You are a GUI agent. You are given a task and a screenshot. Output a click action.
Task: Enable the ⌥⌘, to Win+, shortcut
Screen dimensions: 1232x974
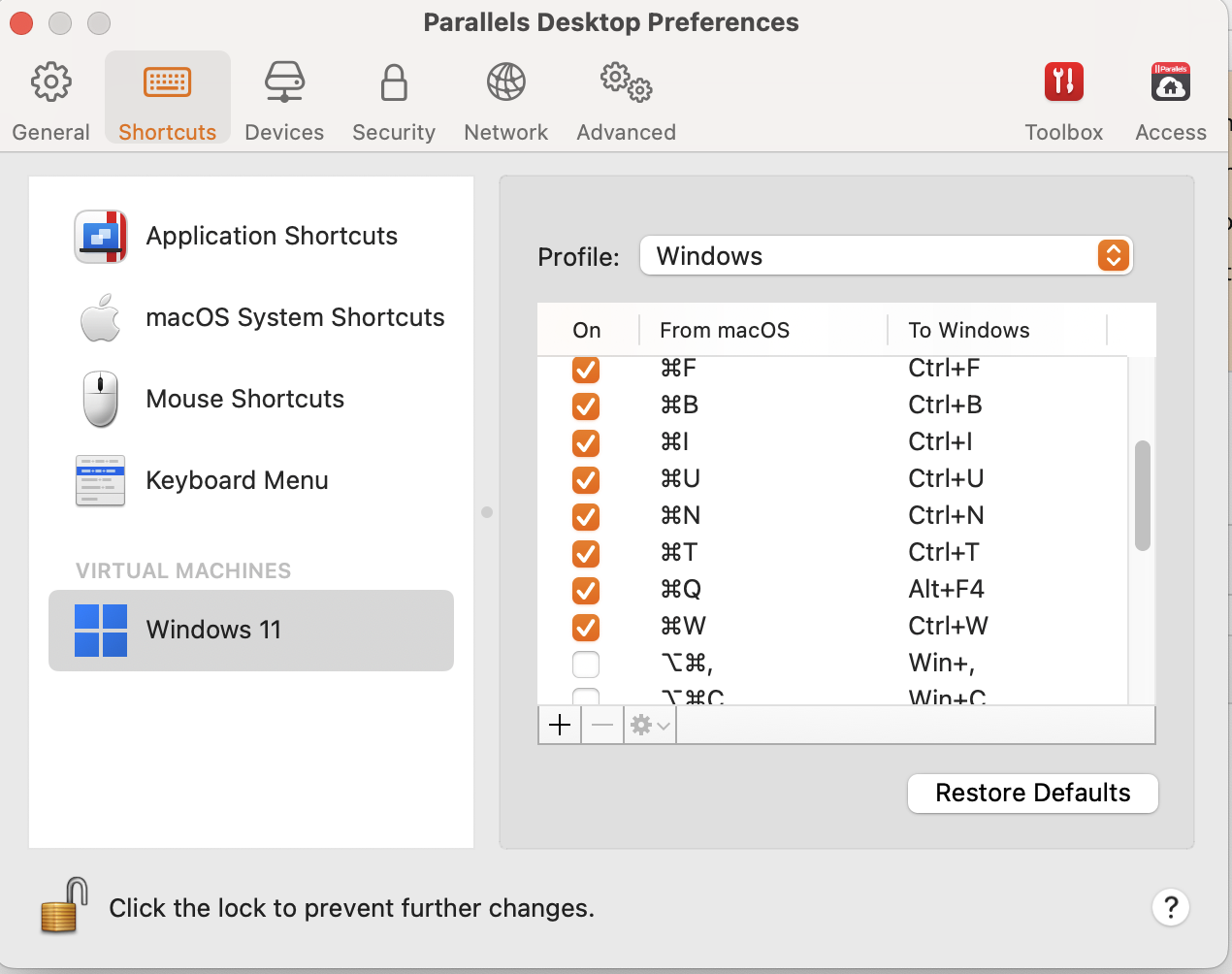pyautogui.click(x=586, y=664)
